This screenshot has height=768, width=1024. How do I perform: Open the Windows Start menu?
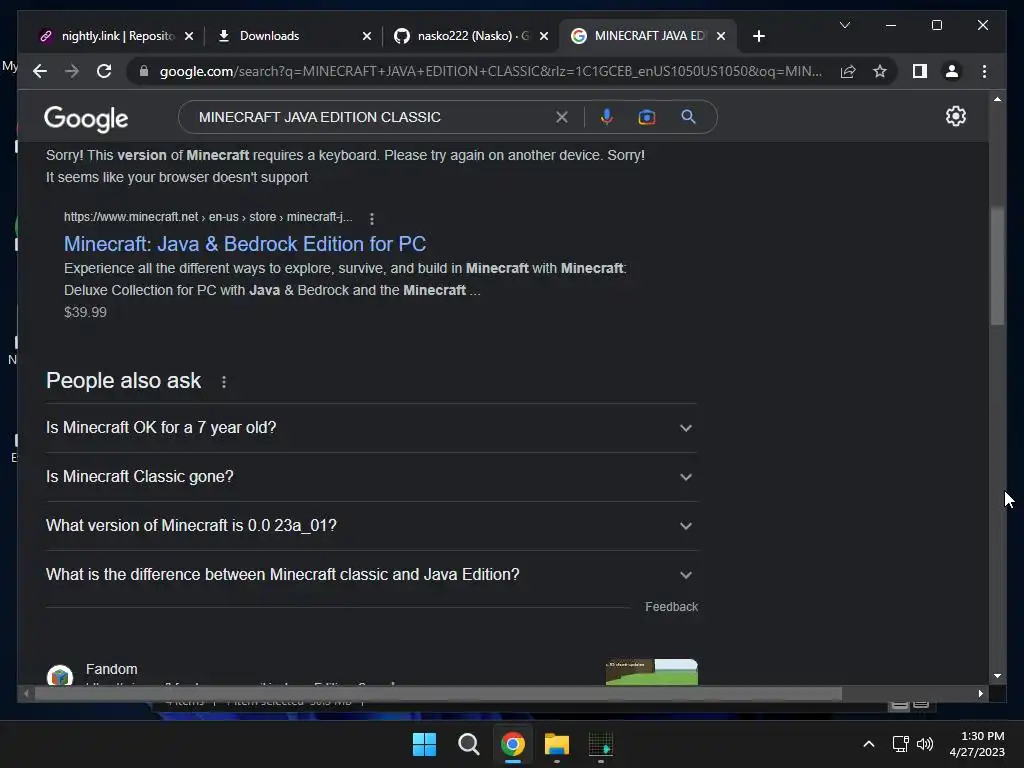(x=424, y=744)
